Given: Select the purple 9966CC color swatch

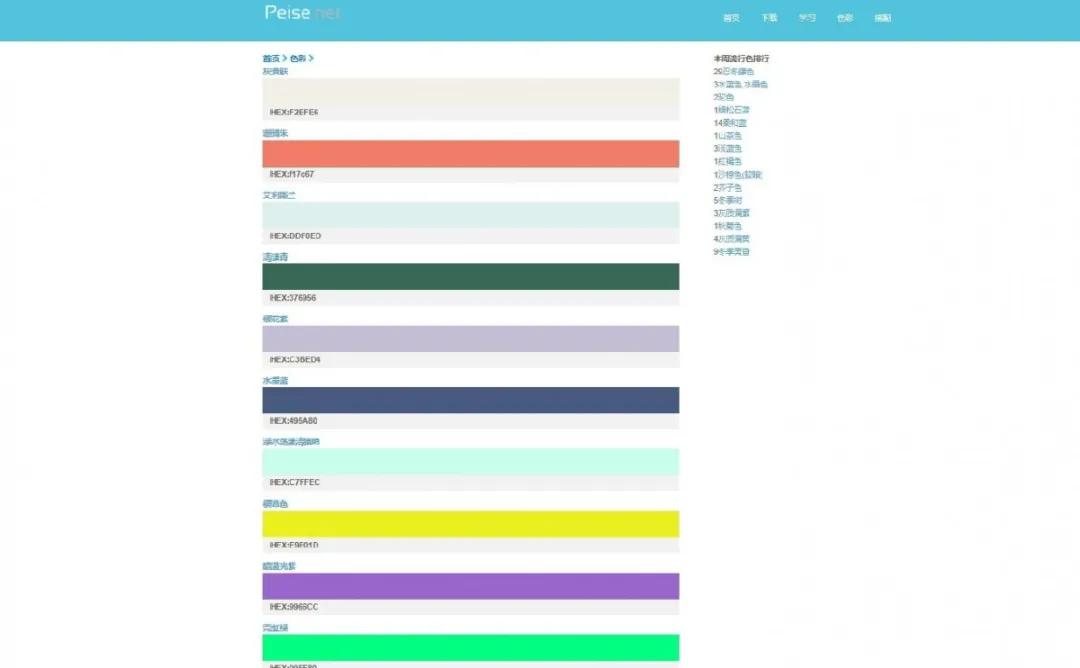Looking at the screenshot, I should coord(470,586).
